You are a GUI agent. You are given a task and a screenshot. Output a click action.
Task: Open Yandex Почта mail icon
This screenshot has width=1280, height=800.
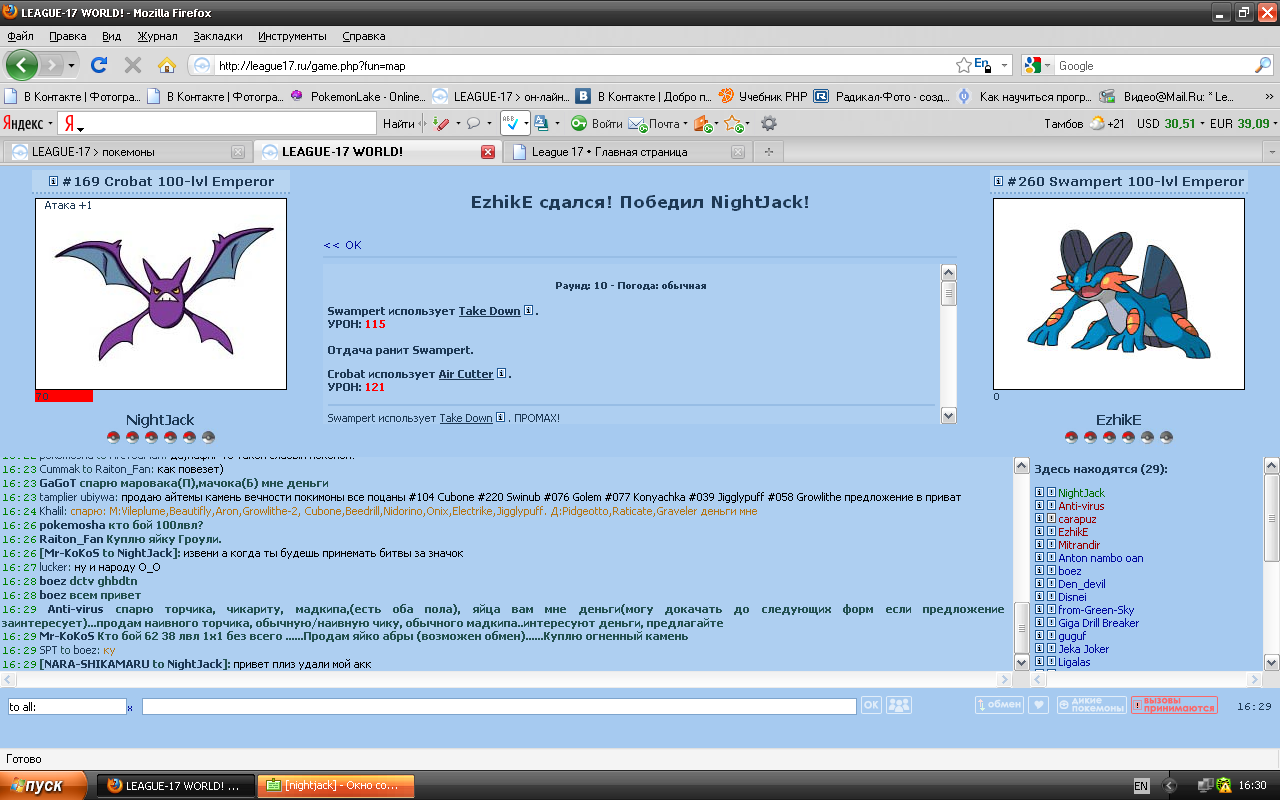pyautogui.click(x=636, y=124)
